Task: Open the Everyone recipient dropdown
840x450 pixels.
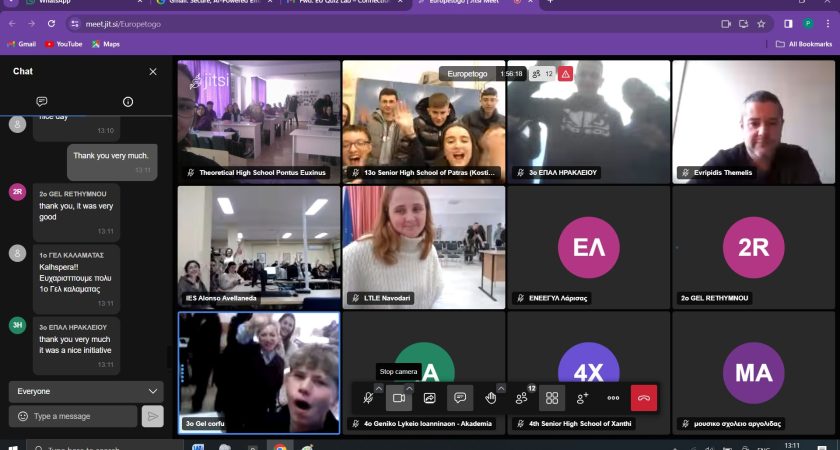Action: tap(86, 392)
